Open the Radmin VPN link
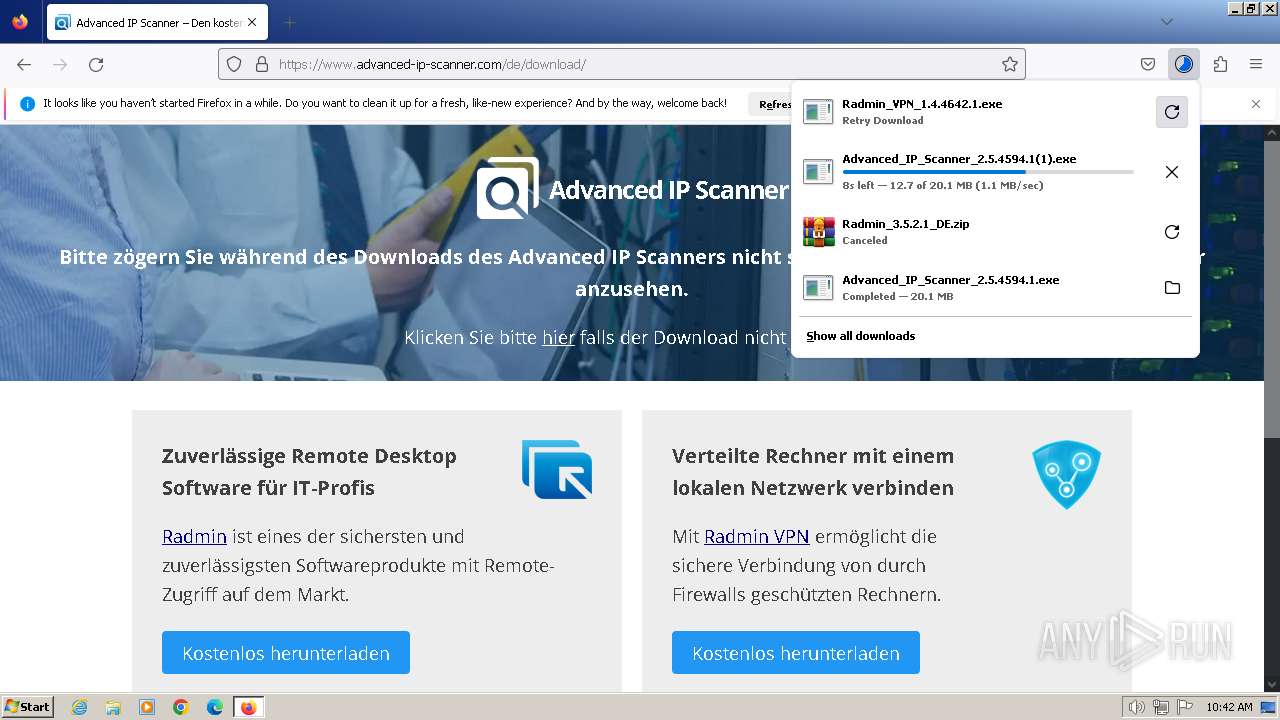1280x720 pixels. click(x=756, y=536)
